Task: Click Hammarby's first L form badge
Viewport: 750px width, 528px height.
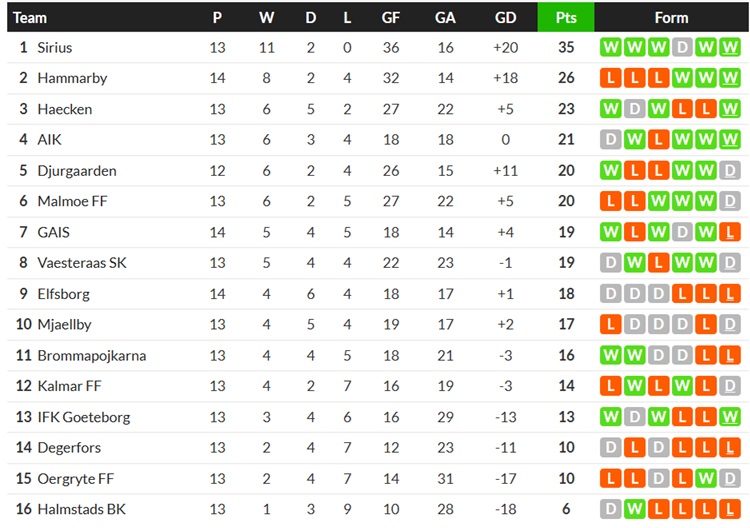Action: click(x=610, y=78)
